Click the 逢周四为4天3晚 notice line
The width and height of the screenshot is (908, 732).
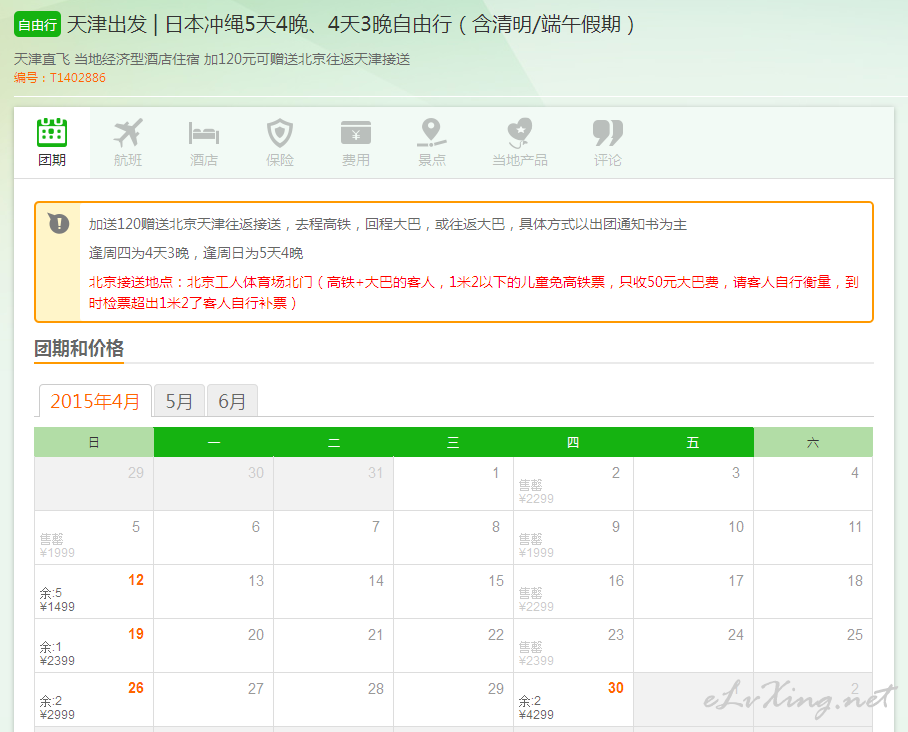coord(196,253)
